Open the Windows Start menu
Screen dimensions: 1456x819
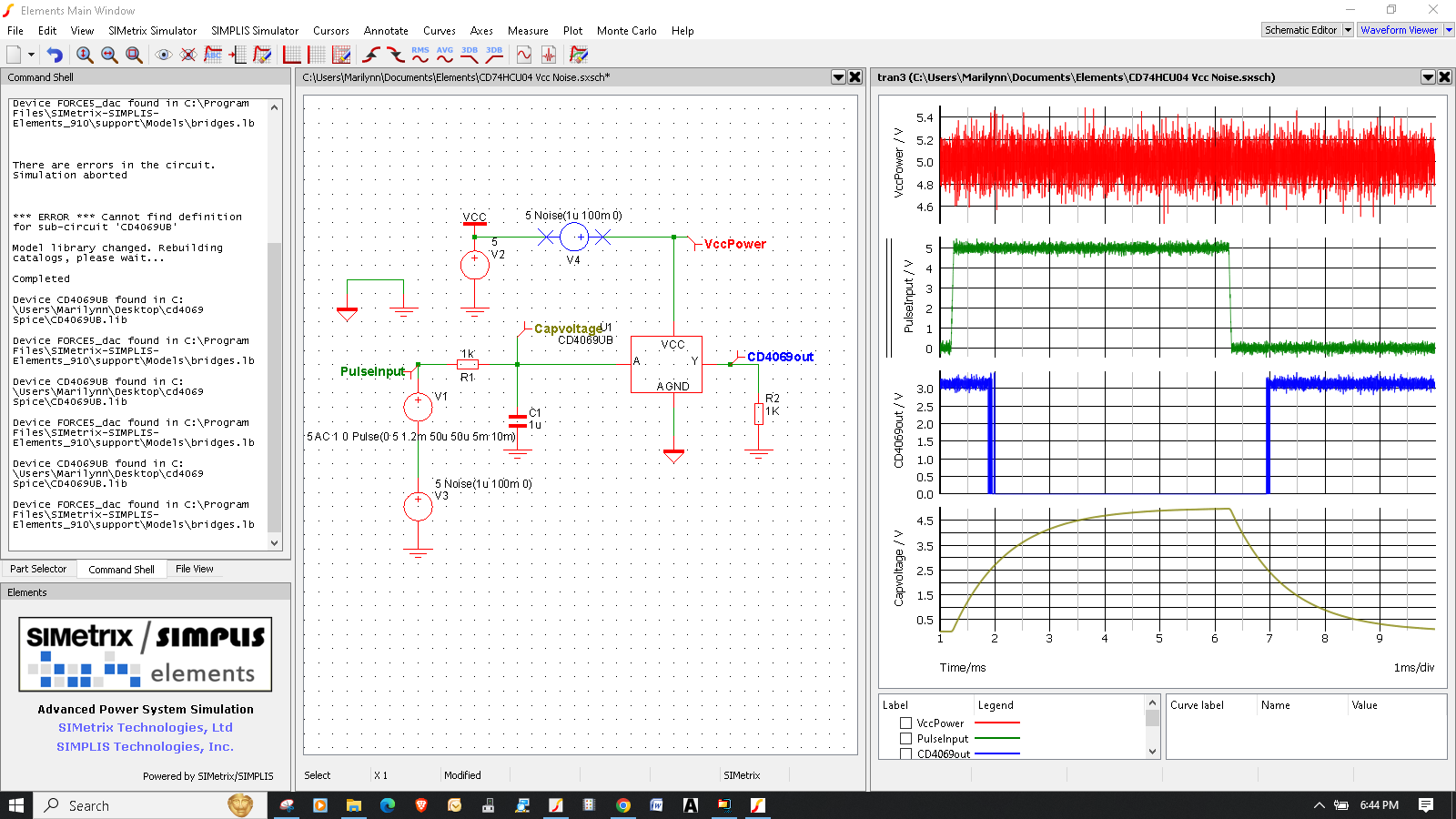[x=16, y=805]
